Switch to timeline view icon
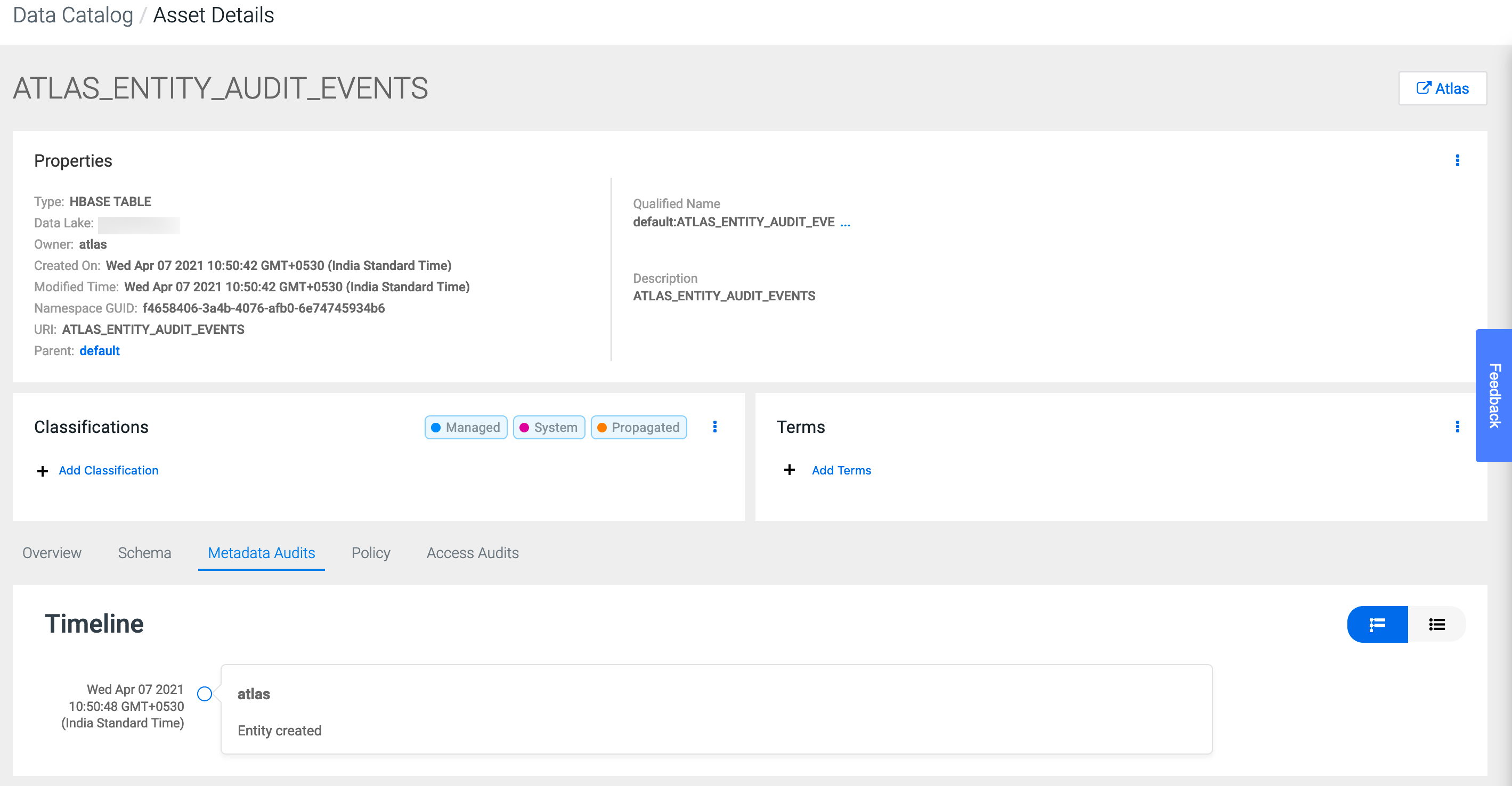This screenshot has height=786, width=1512. [x=1377, y=625]
